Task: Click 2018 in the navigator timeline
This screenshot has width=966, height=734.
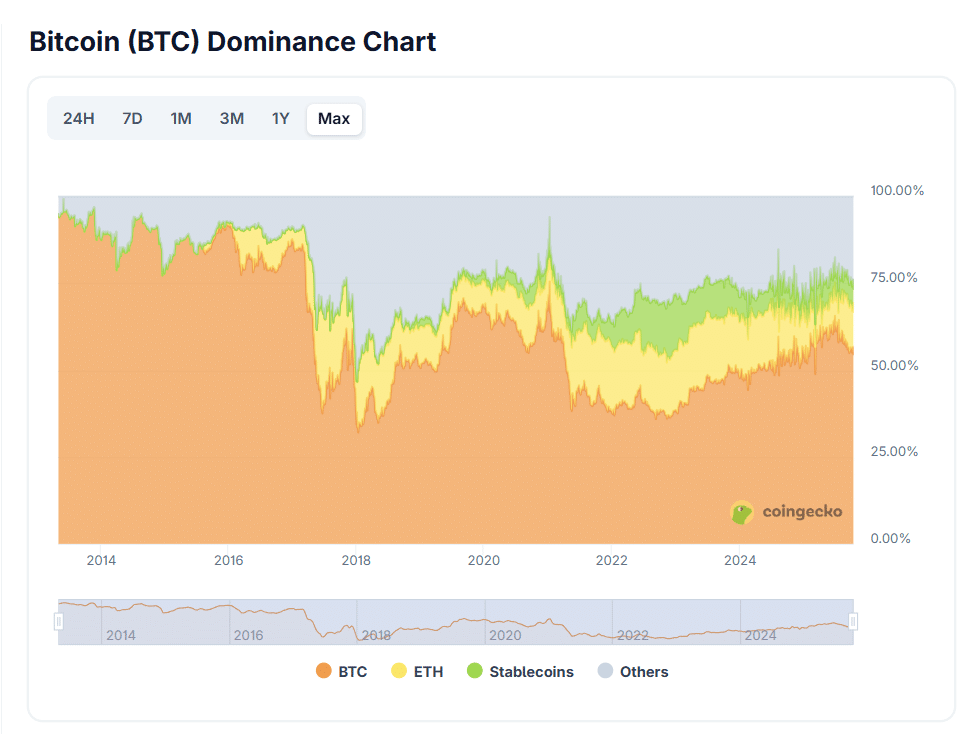Action: click(x=376, y=635)
